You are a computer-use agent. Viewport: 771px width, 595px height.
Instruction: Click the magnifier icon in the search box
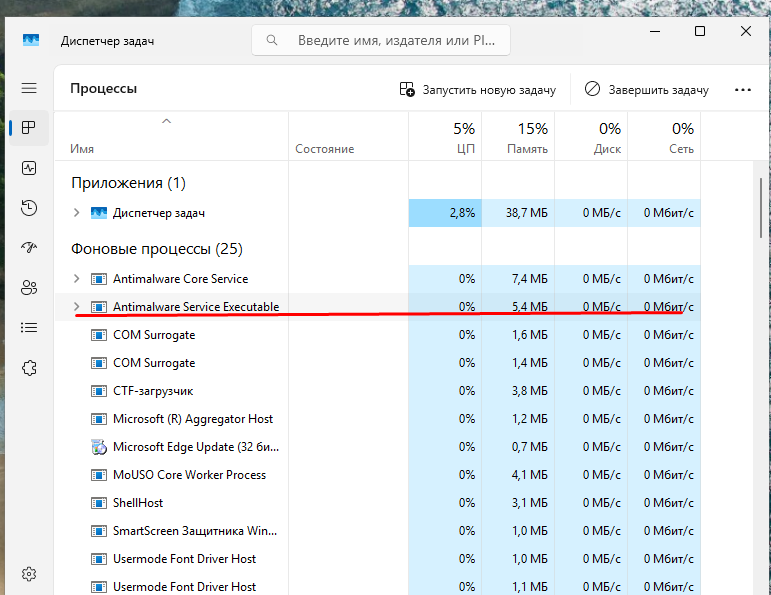272,40
